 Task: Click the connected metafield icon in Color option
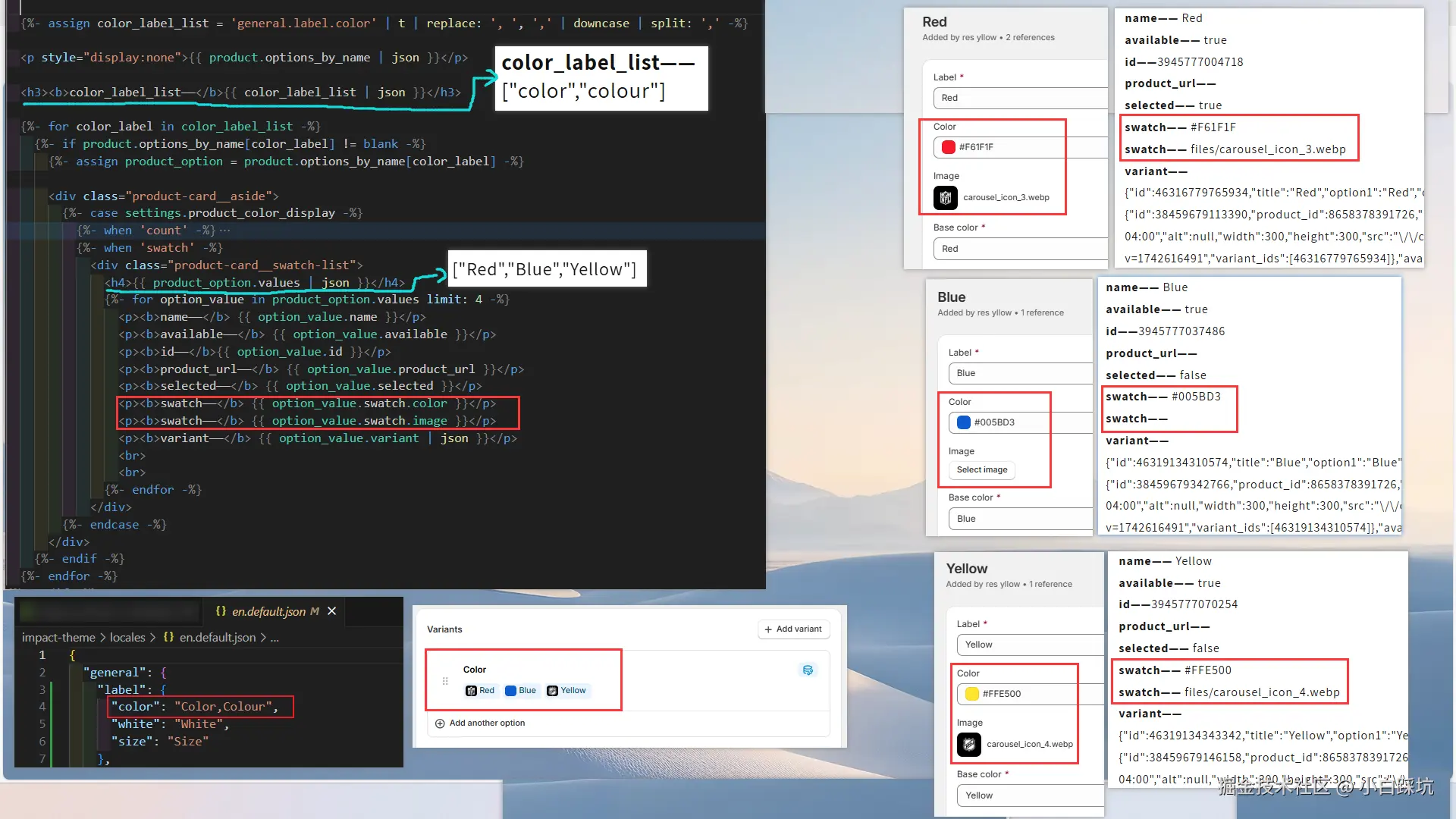[808, 670]
